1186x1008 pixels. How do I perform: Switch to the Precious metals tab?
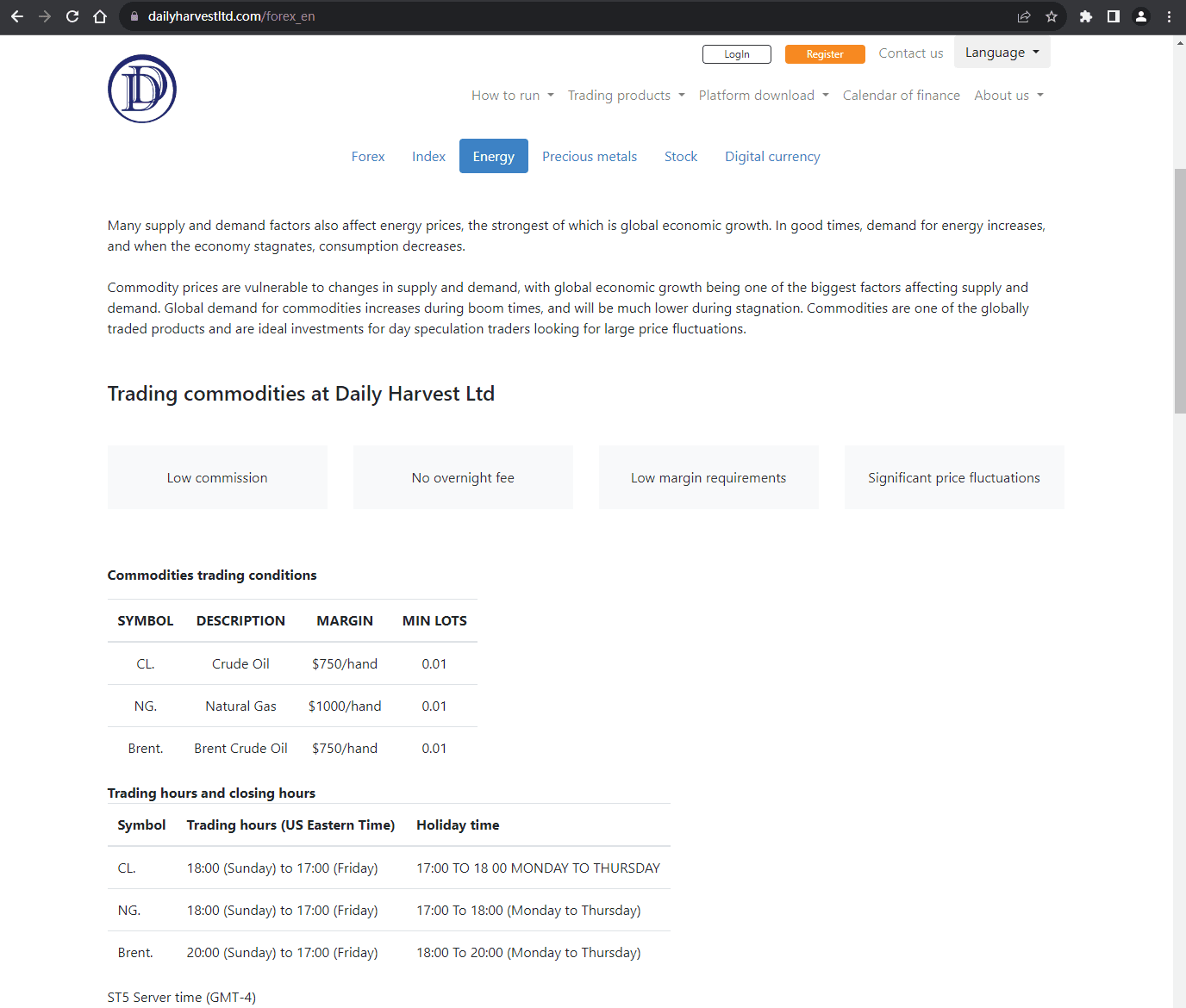click(x=590, y=157)
